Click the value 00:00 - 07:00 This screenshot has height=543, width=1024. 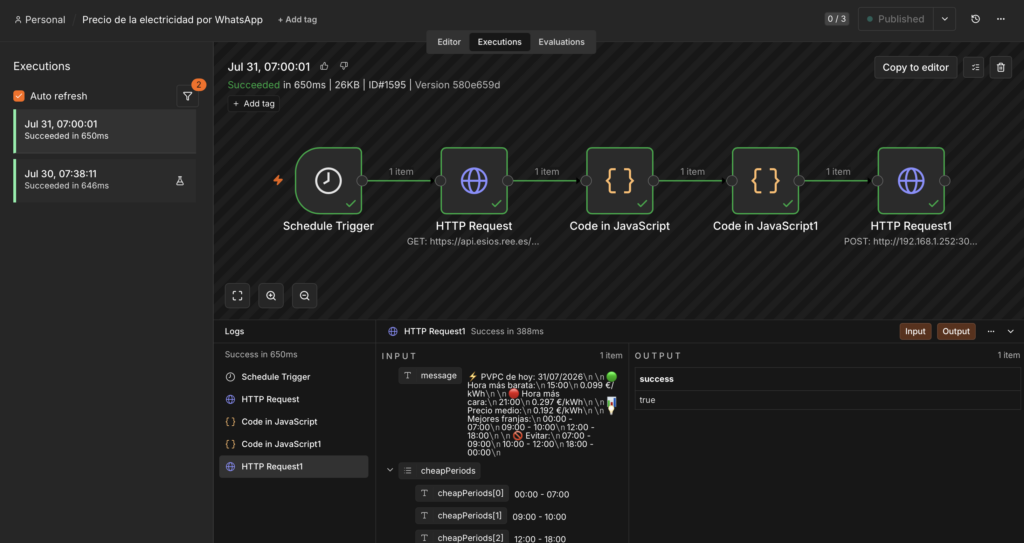541,495
